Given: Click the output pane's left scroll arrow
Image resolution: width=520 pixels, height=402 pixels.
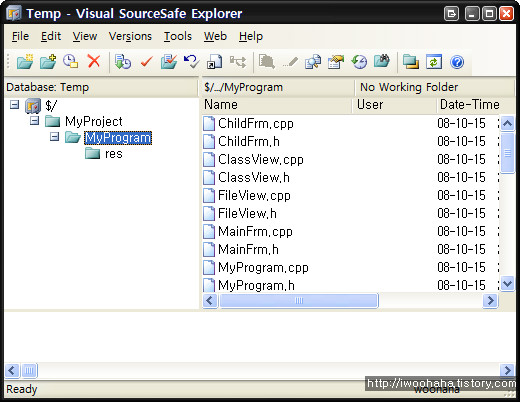Looking at the screenshot, I should pos(12,370).
